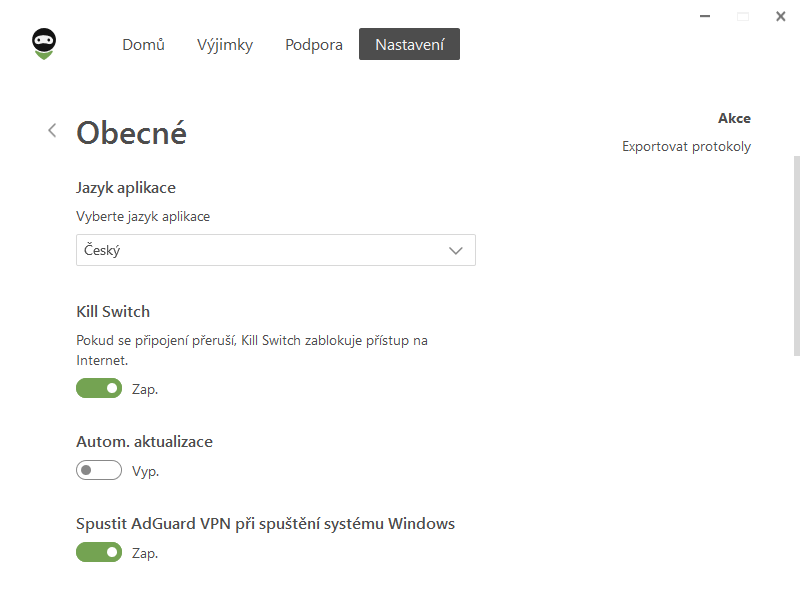Click Exportovat protokoly link
The height and width of the screenshot is (600, 800).
[686, 146]
